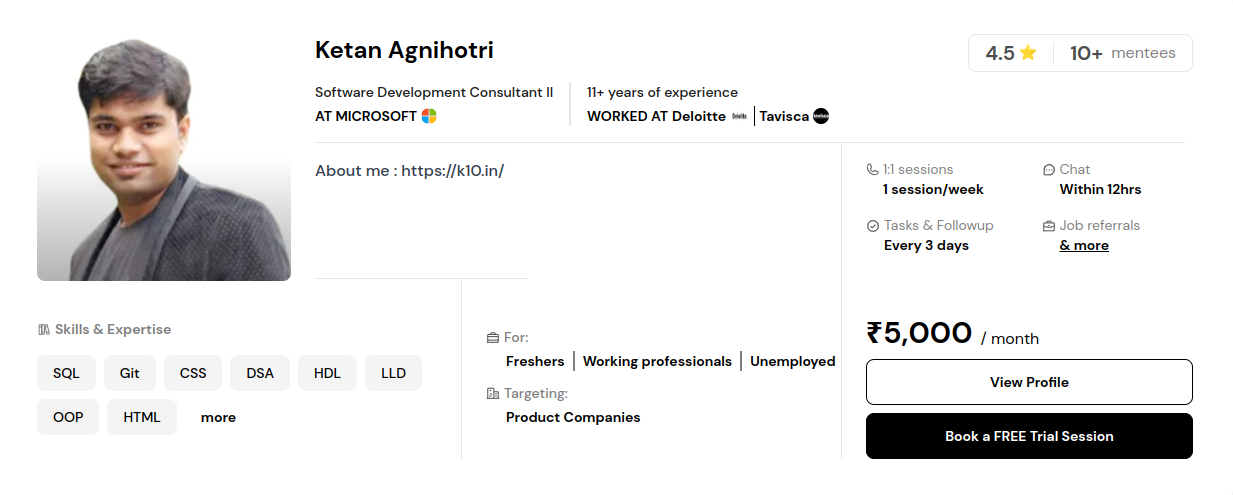Select the DSA skill tag
This screenshot has height=495, width=1233.
[x=260, y=373]
